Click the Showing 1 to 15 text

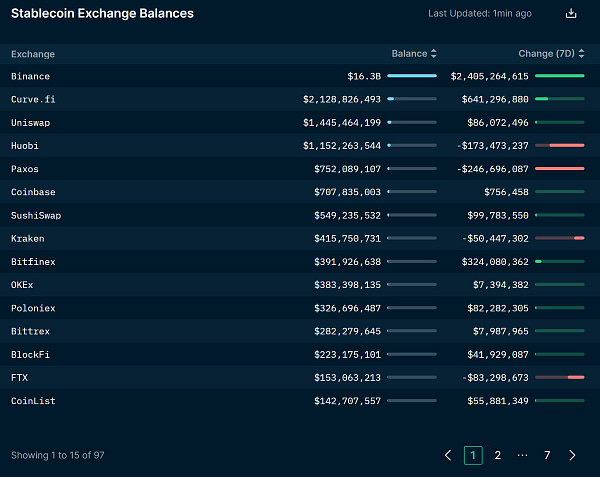[57, 455]
